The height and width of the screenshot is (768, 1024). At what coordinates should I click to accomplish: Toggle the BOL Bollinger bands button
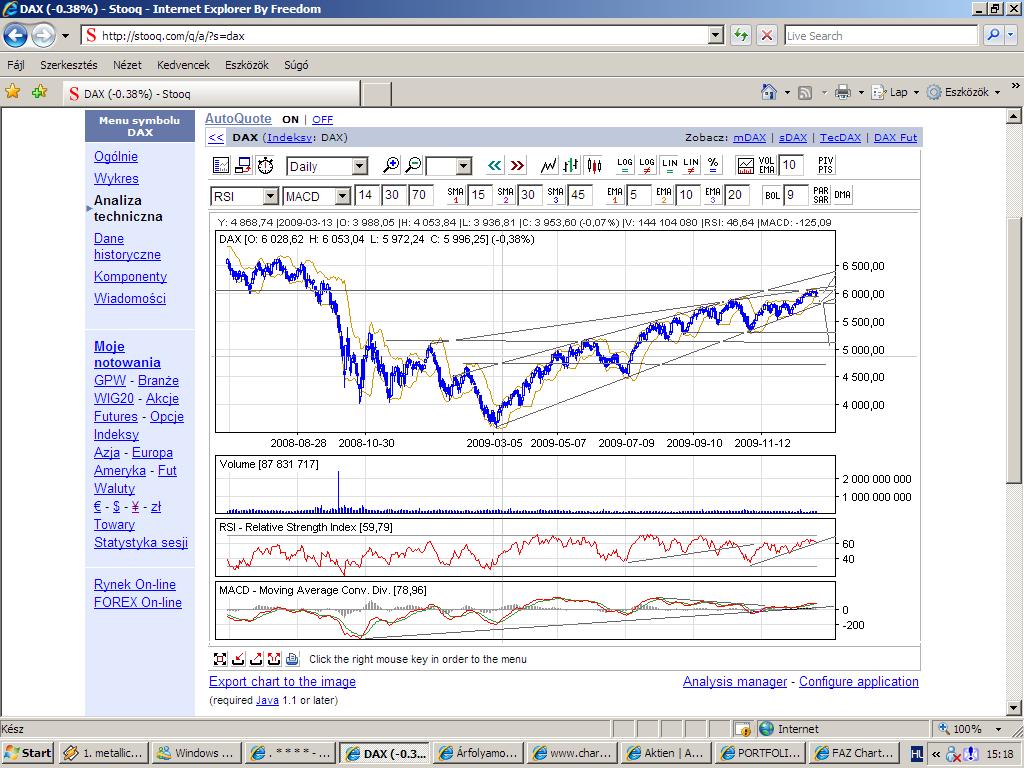(773, 195)
